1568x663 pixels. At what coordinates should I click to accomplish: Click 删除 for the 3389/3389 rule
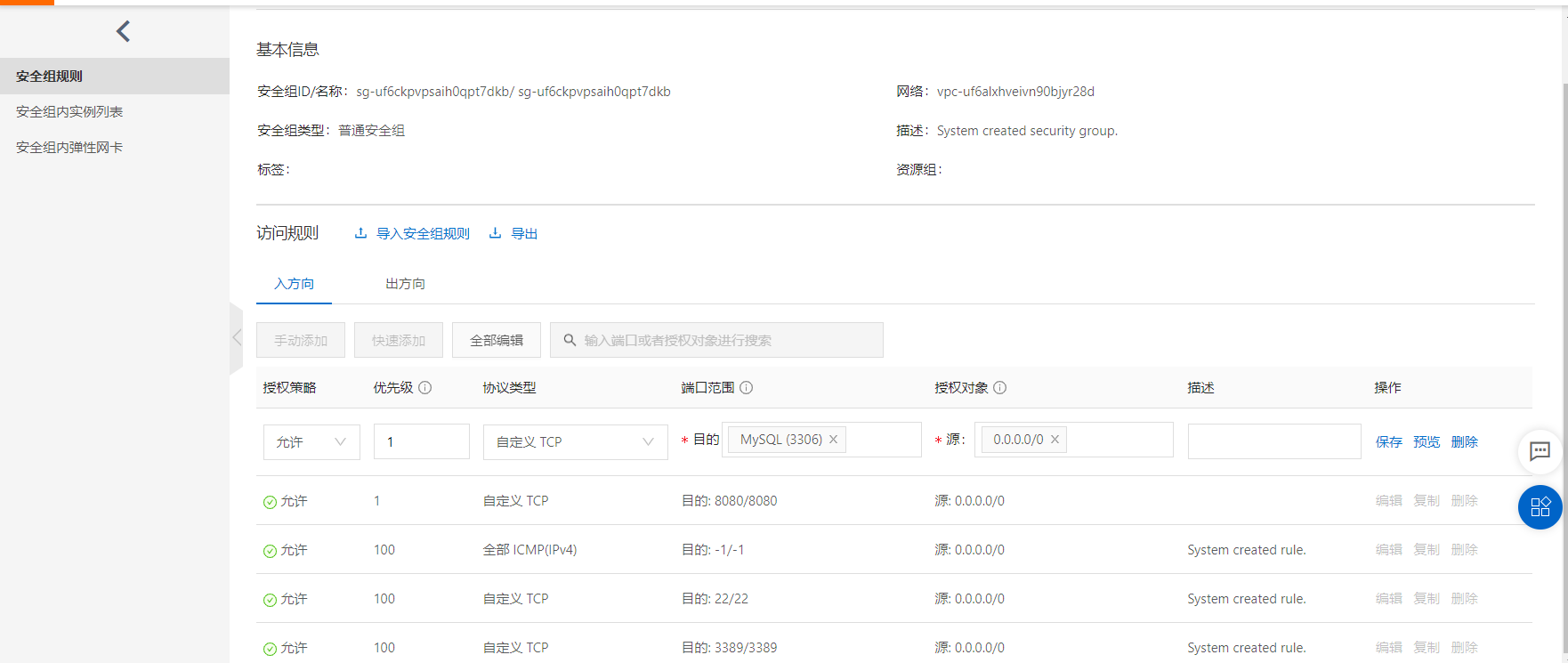coord(1465,648)
